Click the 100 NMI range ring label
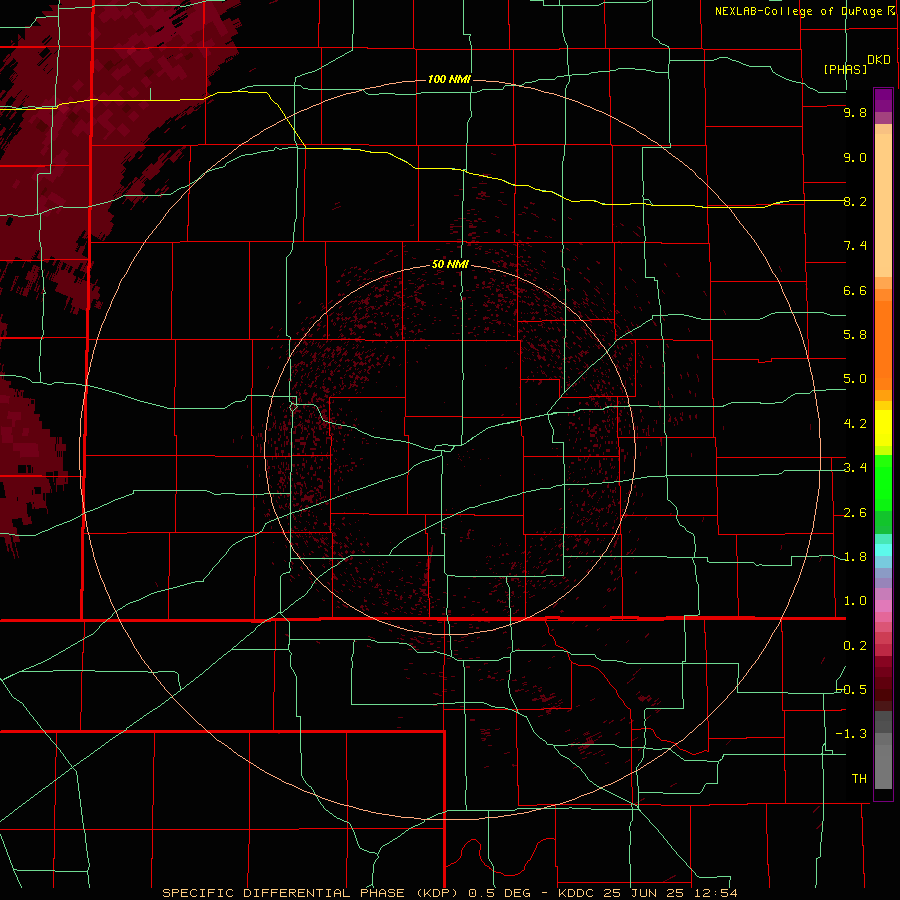The width and height of the screenshot is (900, 900). (x=449, y=79)
